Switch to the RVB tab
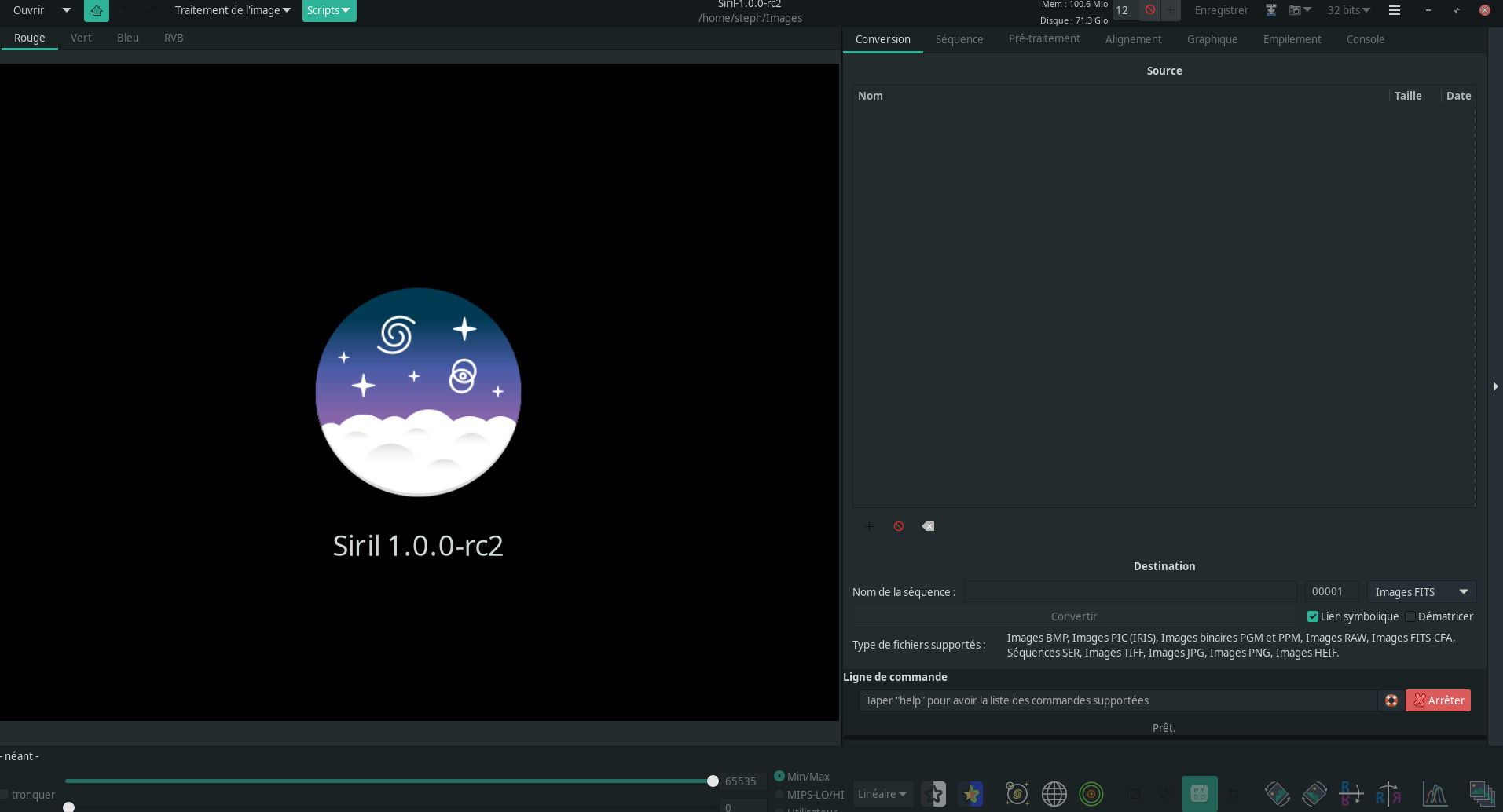Image resolution: width=1503 pixels, height=812 pixels. (x=174, y=38)
